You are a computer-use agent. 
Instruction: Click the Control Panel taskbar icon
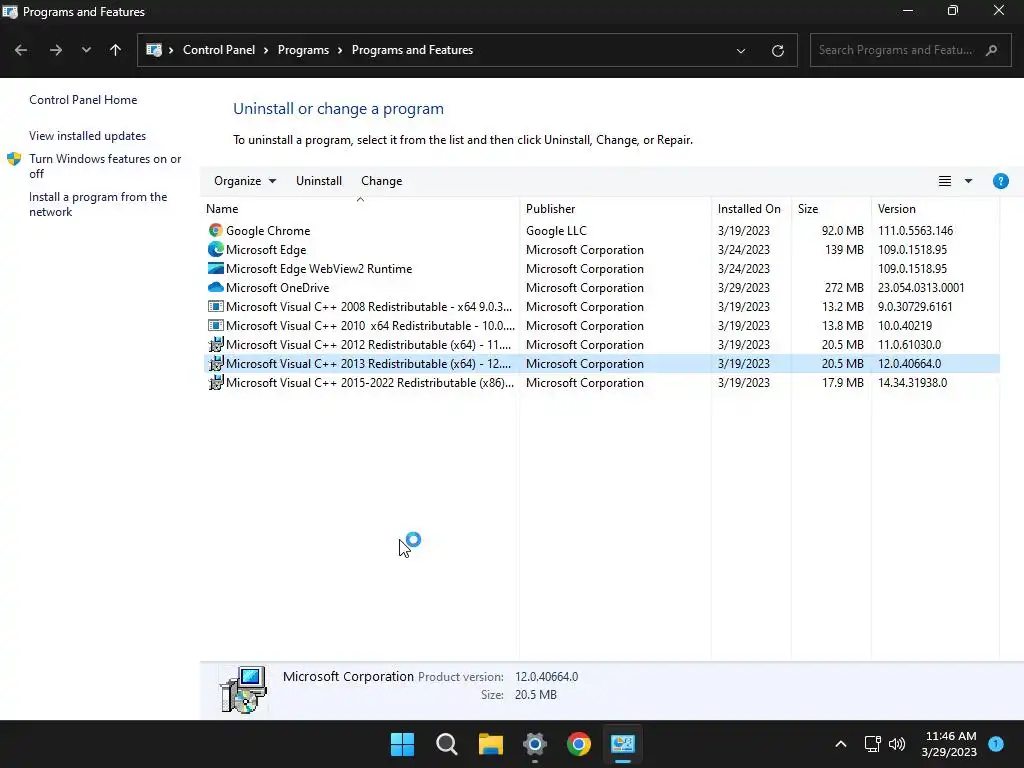(623, 744)
